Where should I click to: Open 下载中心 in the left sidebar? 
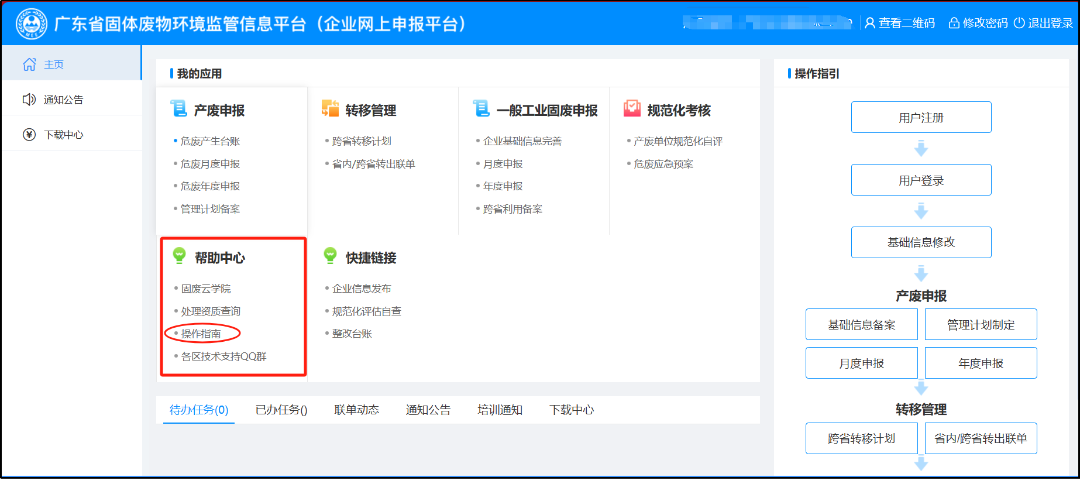click(71, 134)
